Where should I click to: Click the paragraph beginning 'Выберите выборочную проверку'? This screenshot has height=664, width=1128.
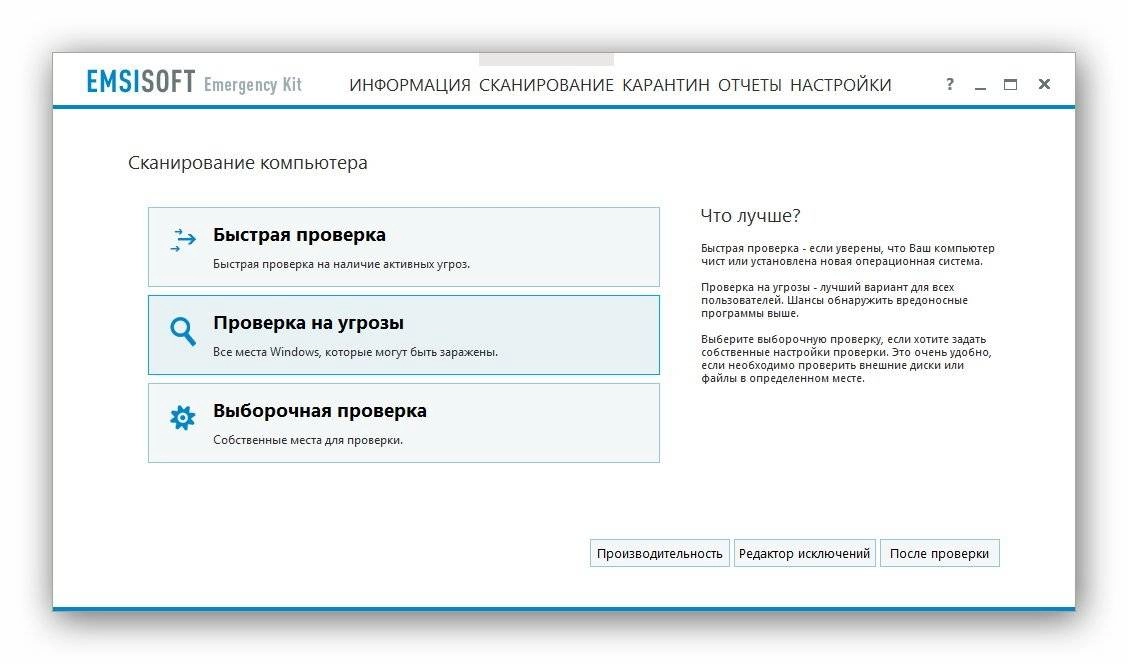[x=846, y=358]
